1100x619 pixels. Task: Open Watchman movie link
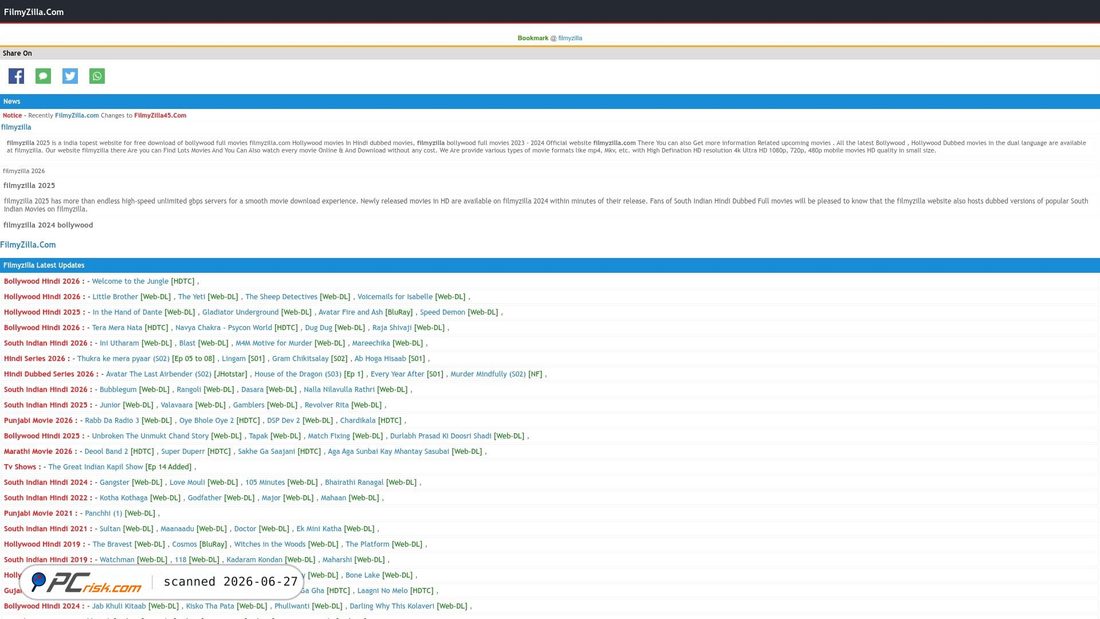[x=116, y=559]
